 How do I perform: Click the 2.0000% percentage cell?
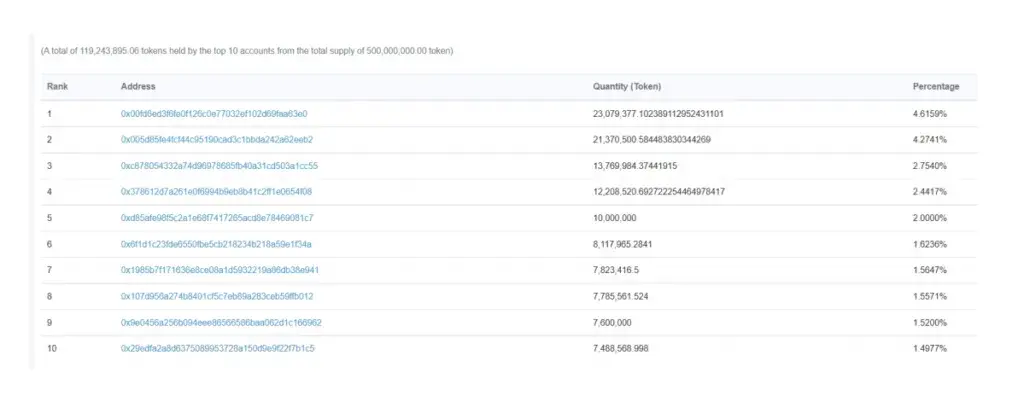[x=930, y=218]
